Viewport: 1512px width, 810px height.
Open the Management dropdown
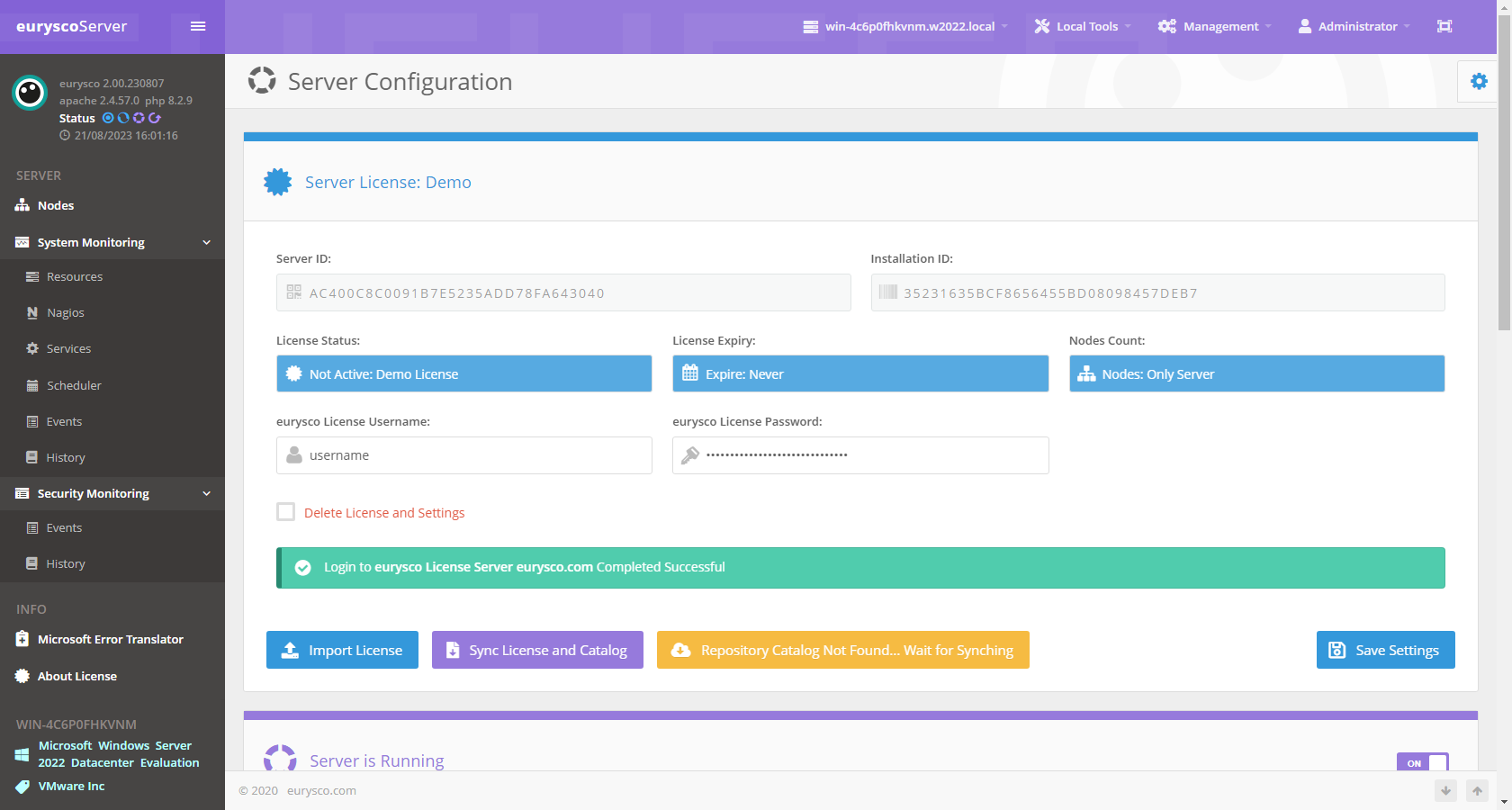coord(1215,26)
